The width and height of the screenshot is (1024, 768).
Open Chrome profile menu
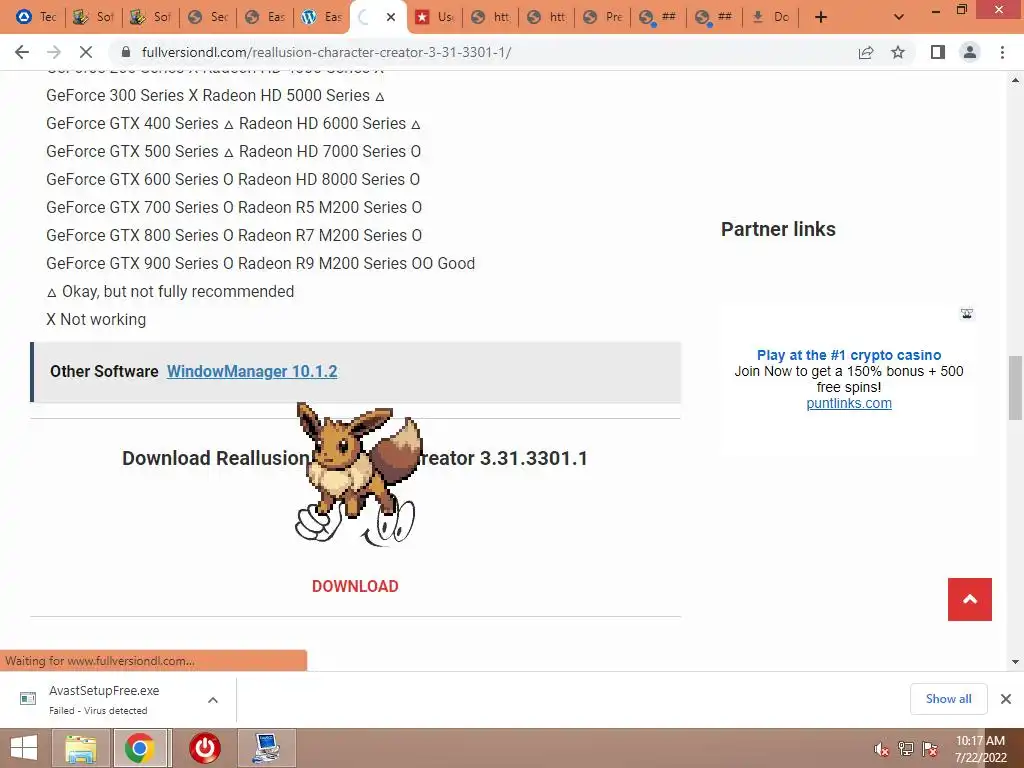pyautogui.click(x=970, y=52)
